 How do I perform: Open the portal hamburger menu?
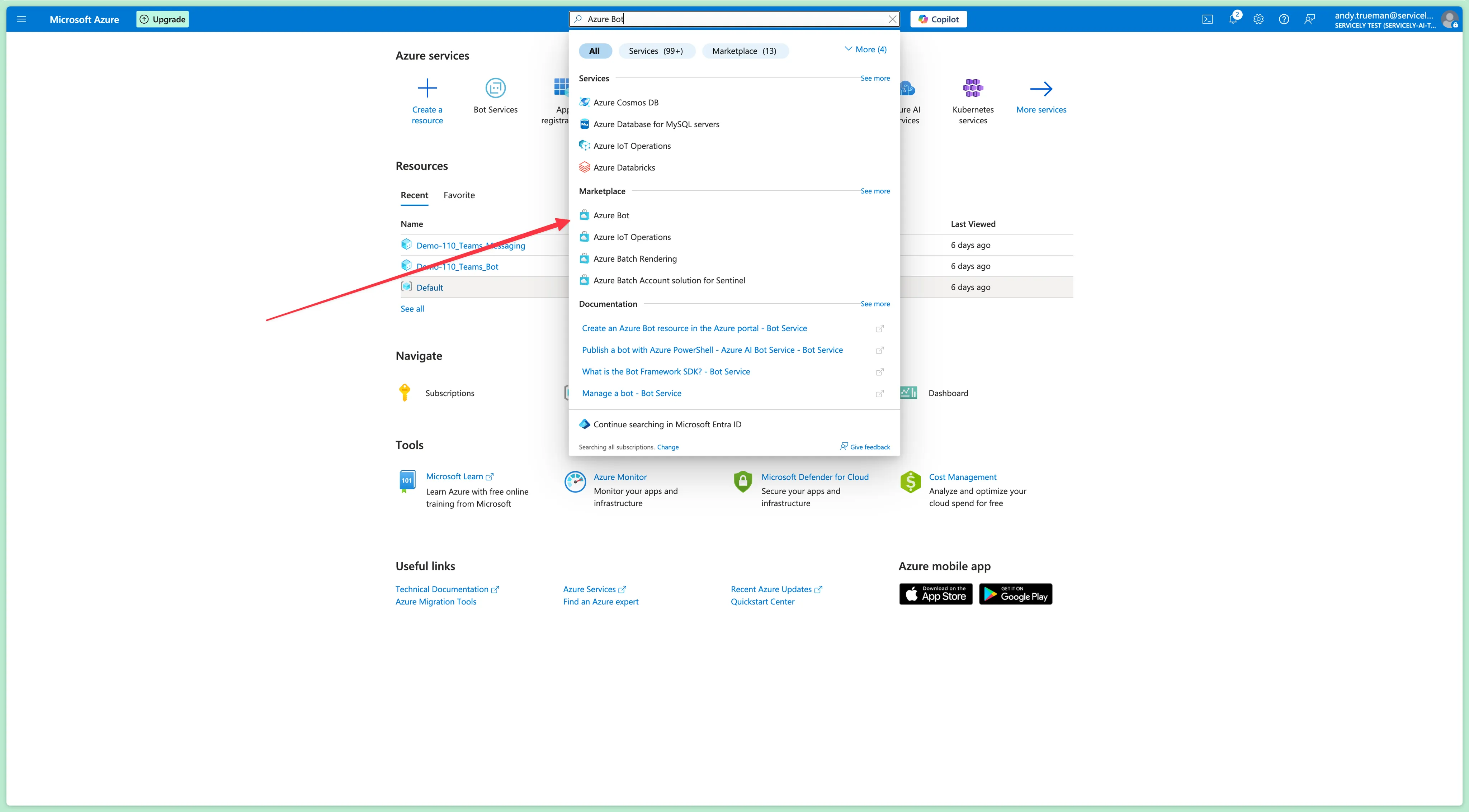point(22,19)
